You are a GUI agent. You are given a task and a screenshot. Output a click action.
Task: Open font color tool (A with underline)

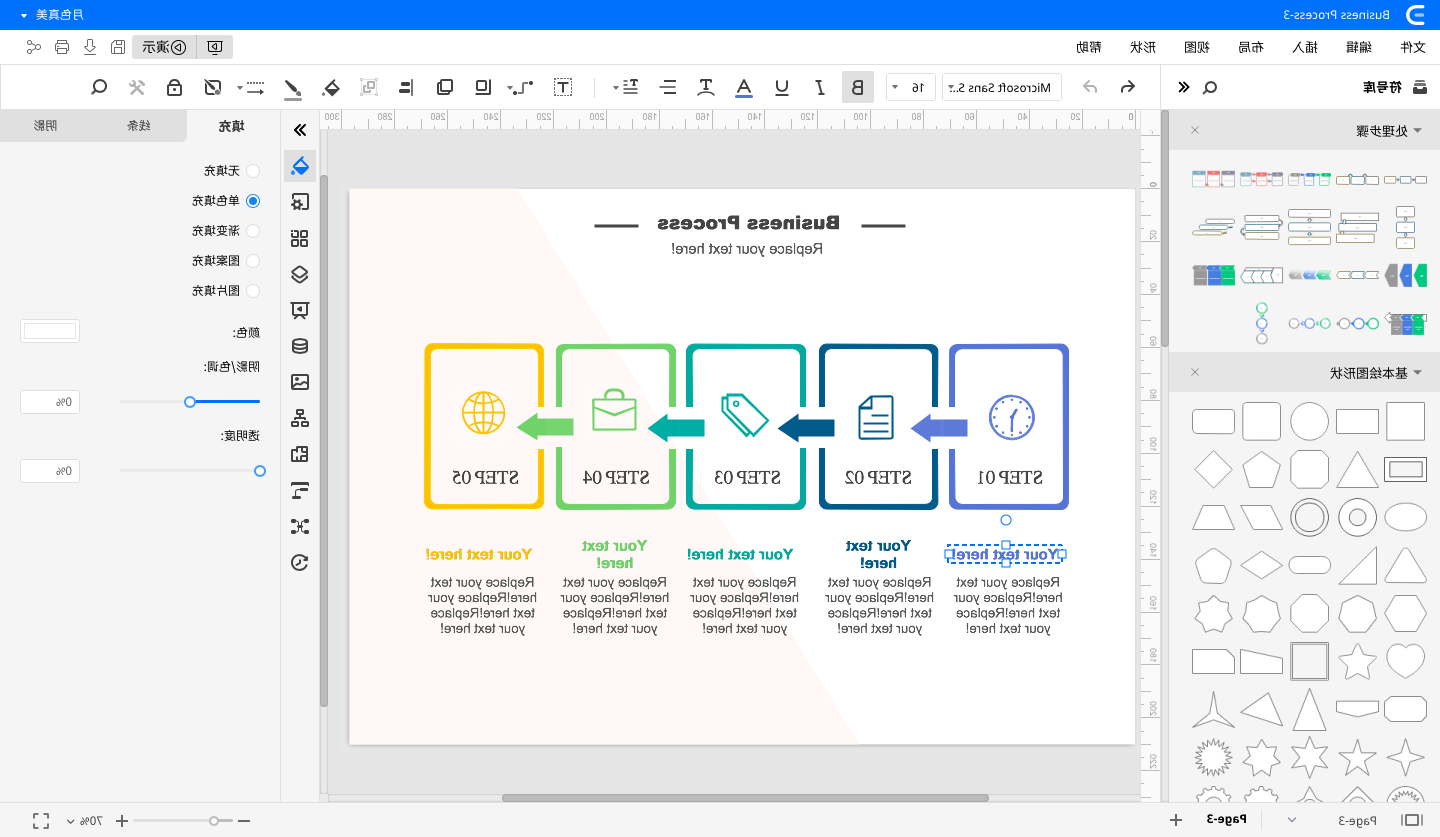click(744, 87)
